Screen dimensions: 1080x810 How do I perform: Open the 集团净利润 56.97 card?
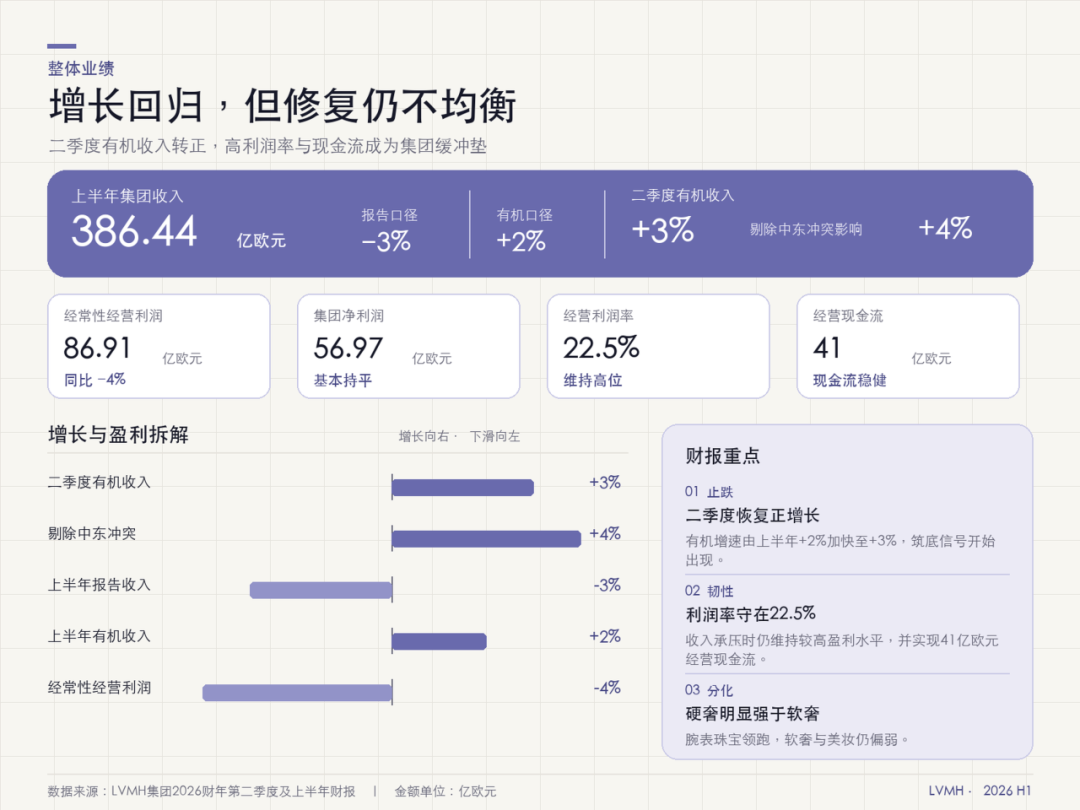[408, 346]
